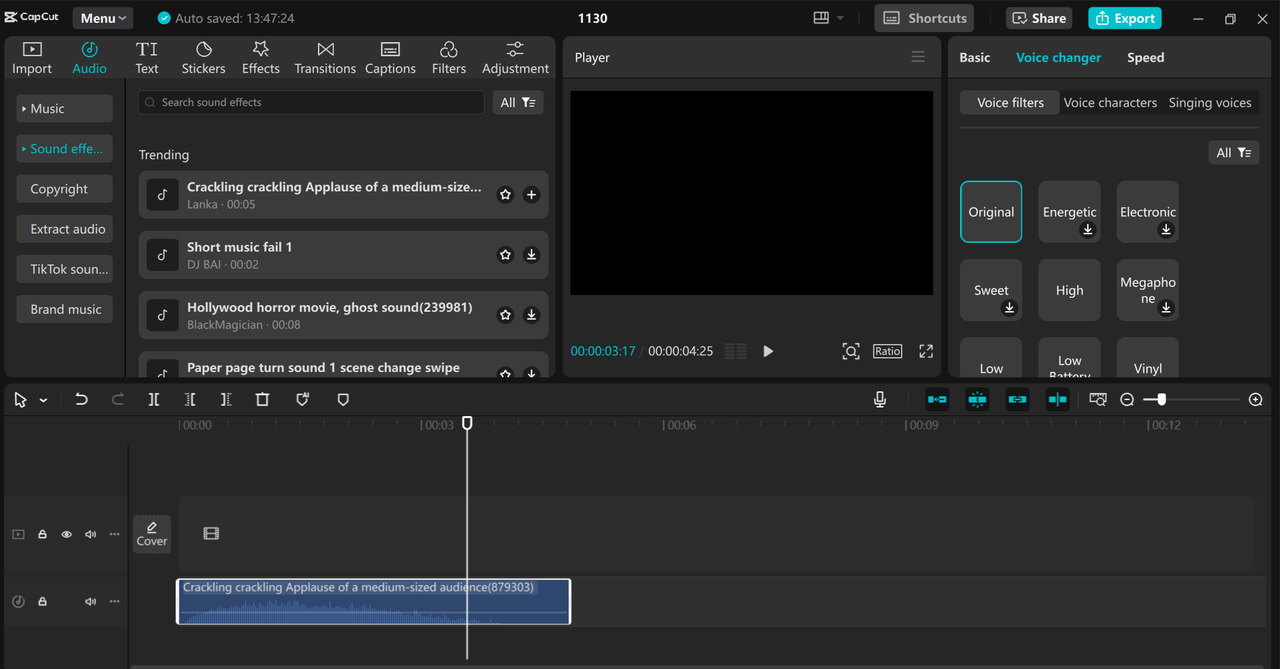Toggle auto snapping on timeline

tap(977, 399)
